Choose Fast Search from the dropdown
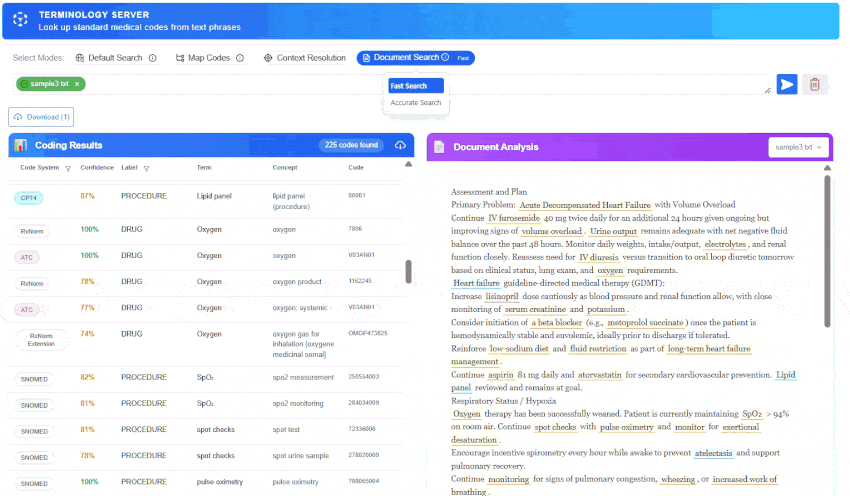This screenshot has width=850, height=496. click(408, 86)
